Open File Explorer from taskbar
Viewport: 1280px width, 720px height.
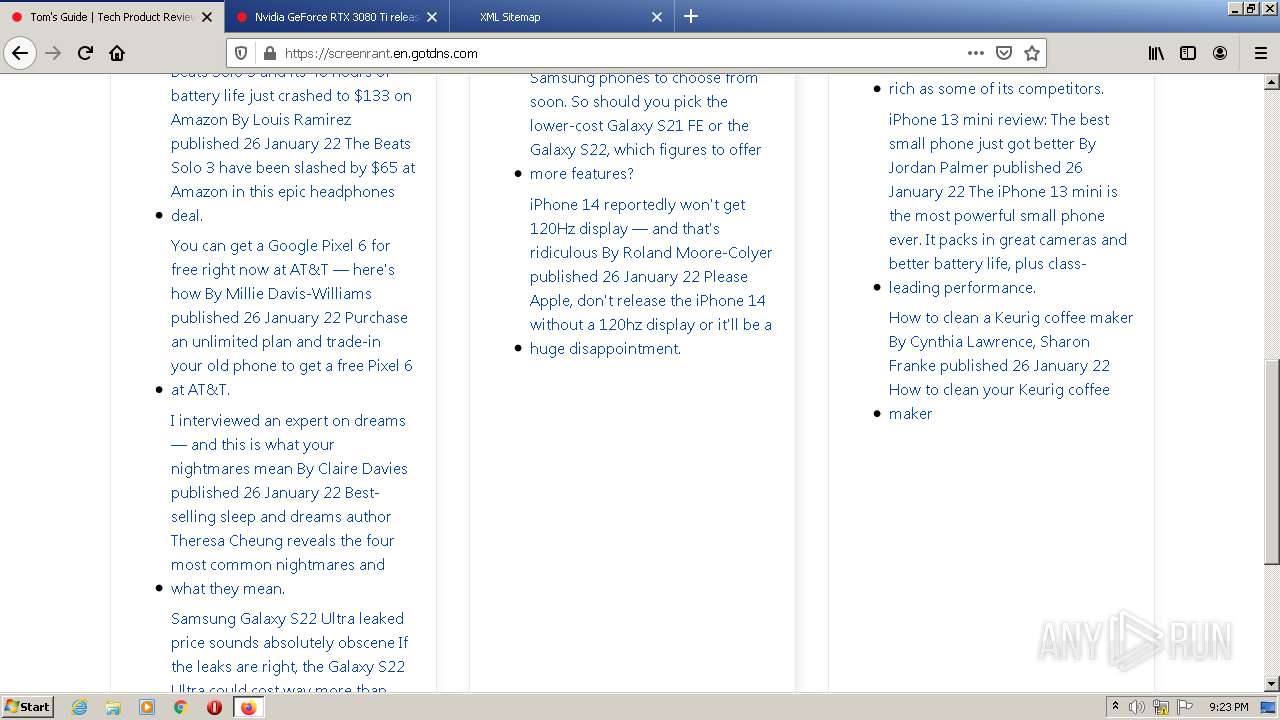(x=113, y=707)
